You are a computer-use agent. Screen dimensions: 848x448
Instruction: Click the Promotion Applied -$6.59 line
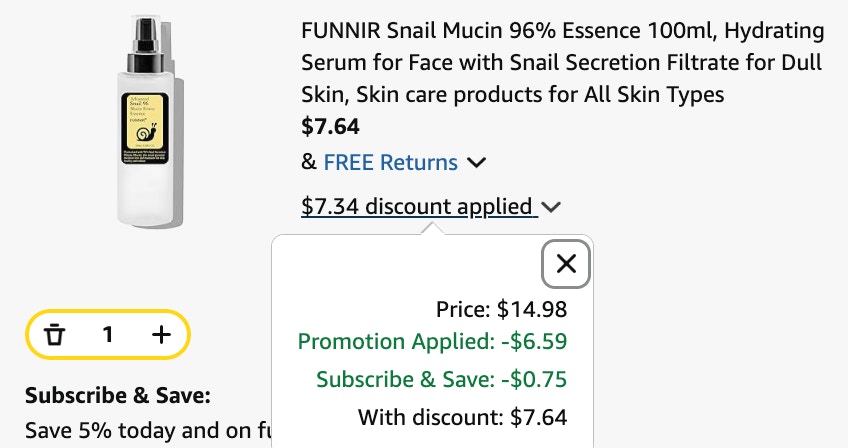[432, 341]
